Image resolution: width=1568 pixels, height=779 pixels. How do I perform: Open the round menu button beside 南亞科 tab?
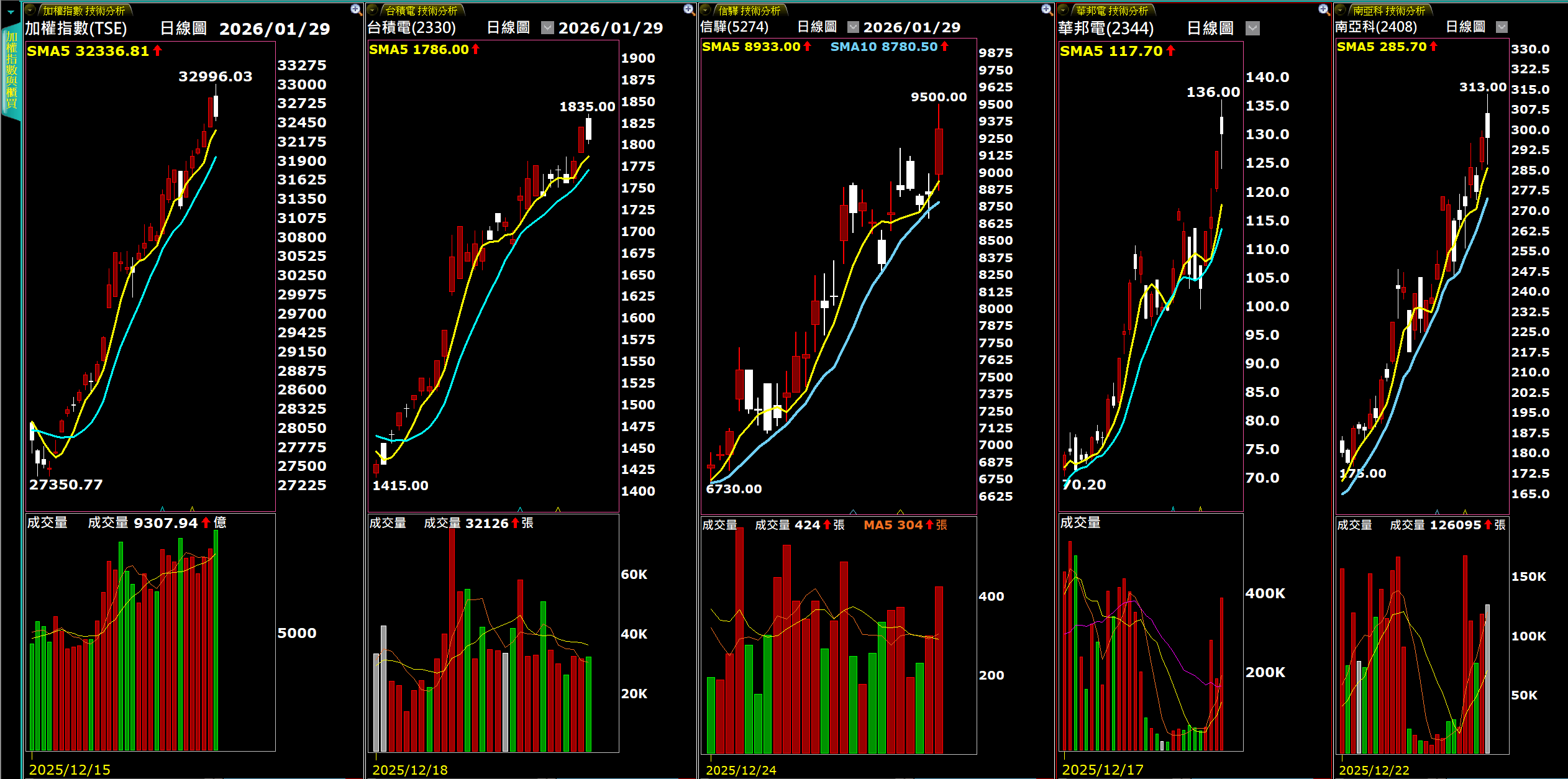click(1341, 11)
